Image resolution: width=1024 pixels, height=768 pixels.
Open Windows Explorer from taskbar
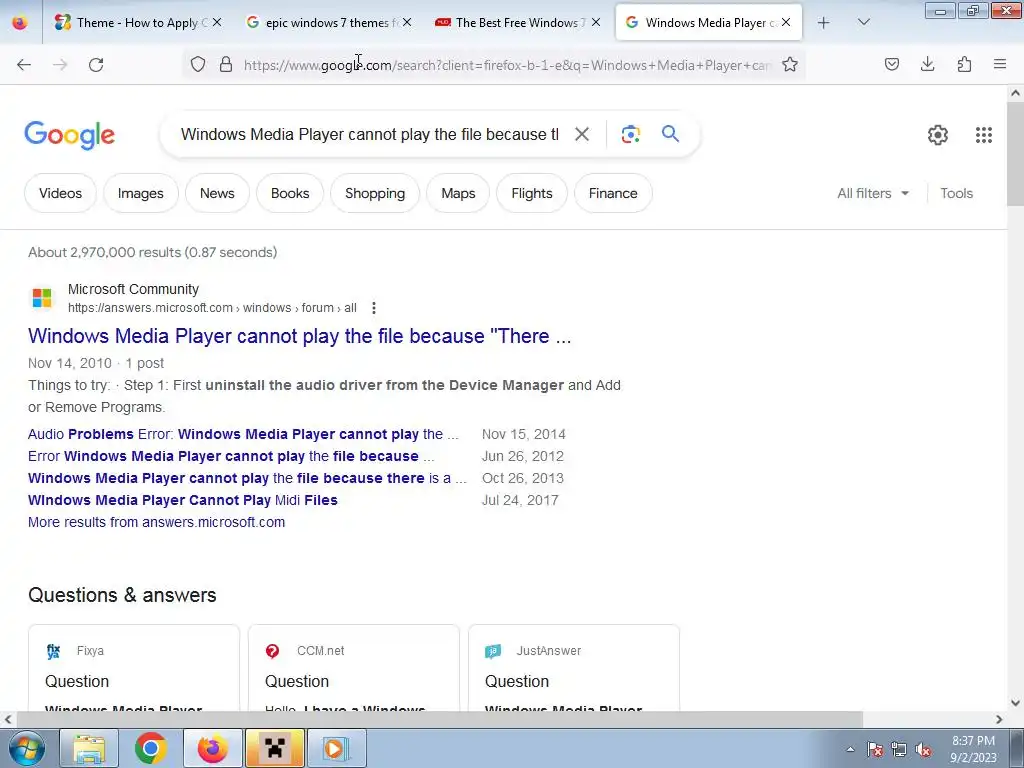tap(89, 748)
